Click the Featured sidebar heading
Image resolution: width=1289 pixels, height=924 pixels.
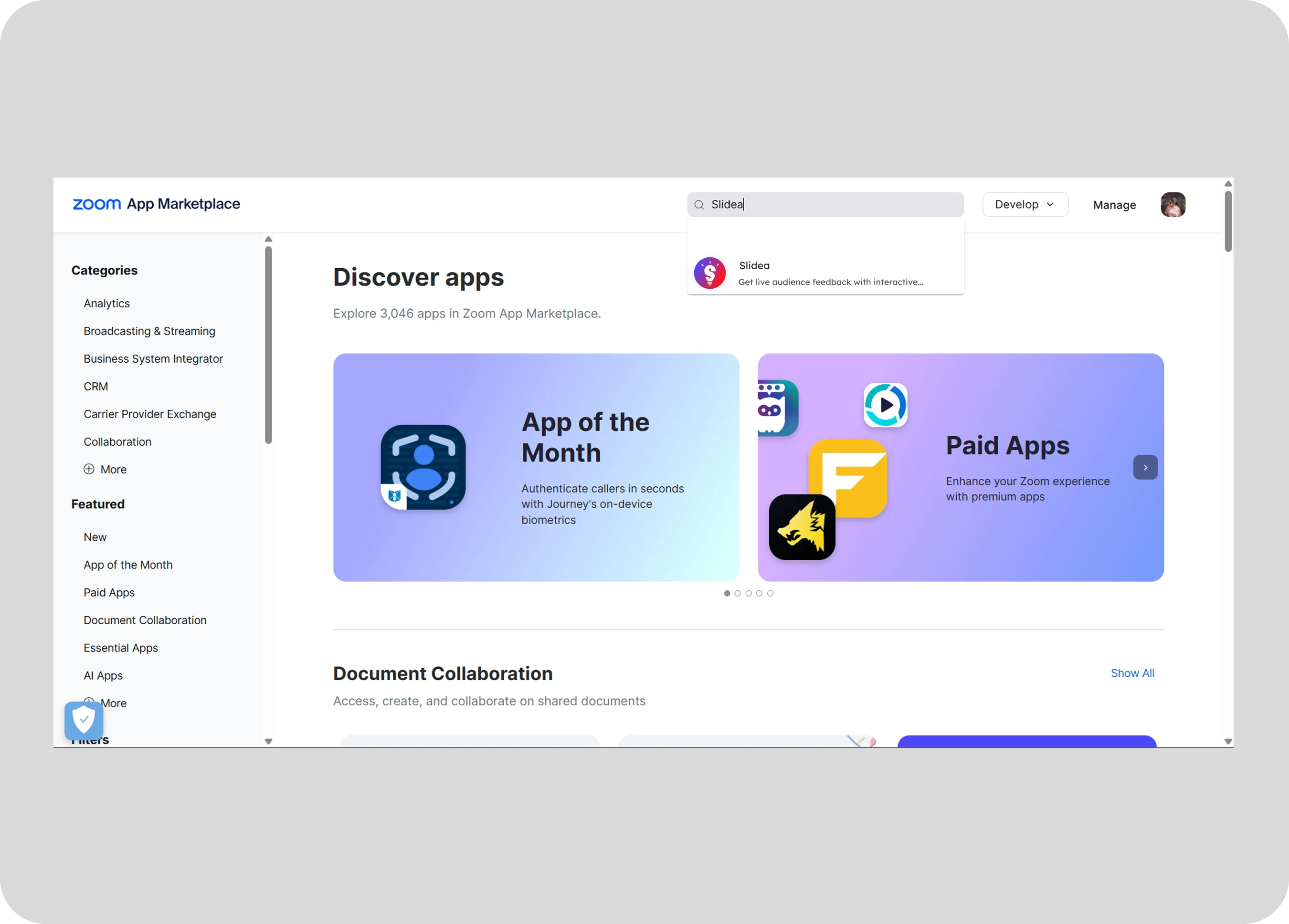[98, 504]
